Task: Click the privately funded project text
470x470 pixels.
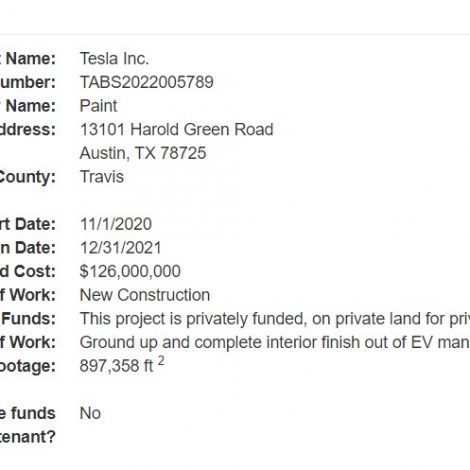Action: coord(275,319)
